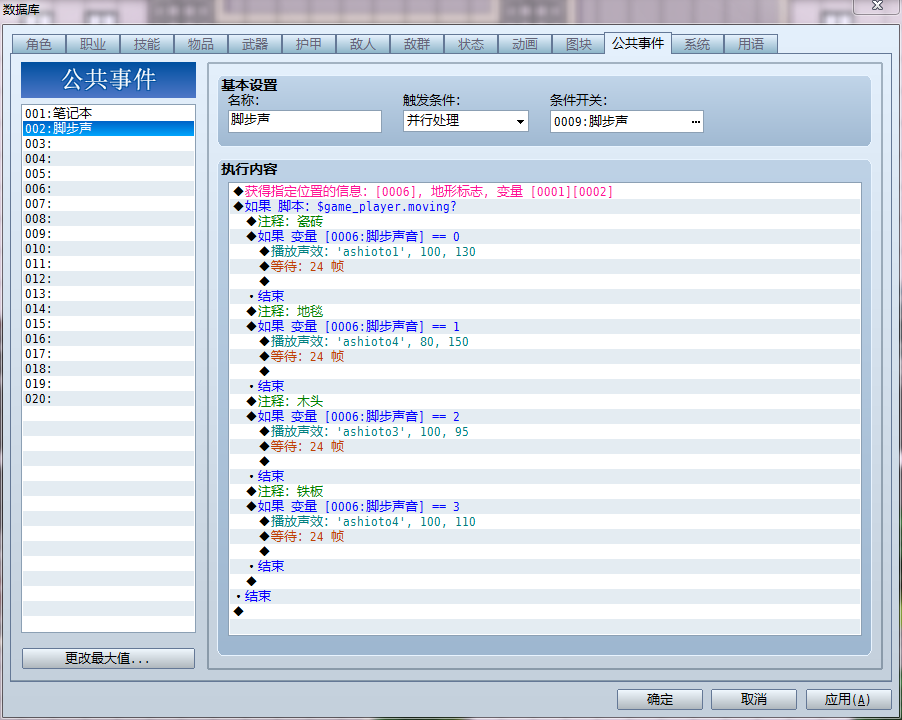Select empty list entry 008:
Image resolution: width=902 pixels, height=720 pixels.
tap(108, 218)
